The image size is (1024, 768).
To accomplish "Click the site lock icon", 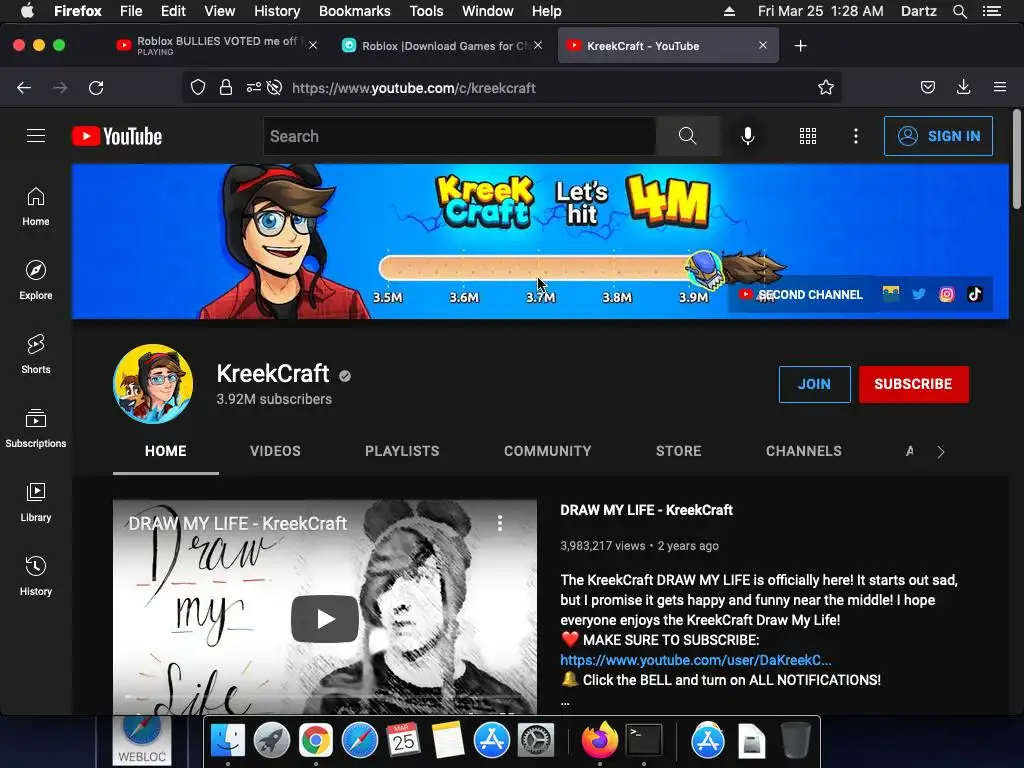I will pyautogui.click(x=226, y=88).
